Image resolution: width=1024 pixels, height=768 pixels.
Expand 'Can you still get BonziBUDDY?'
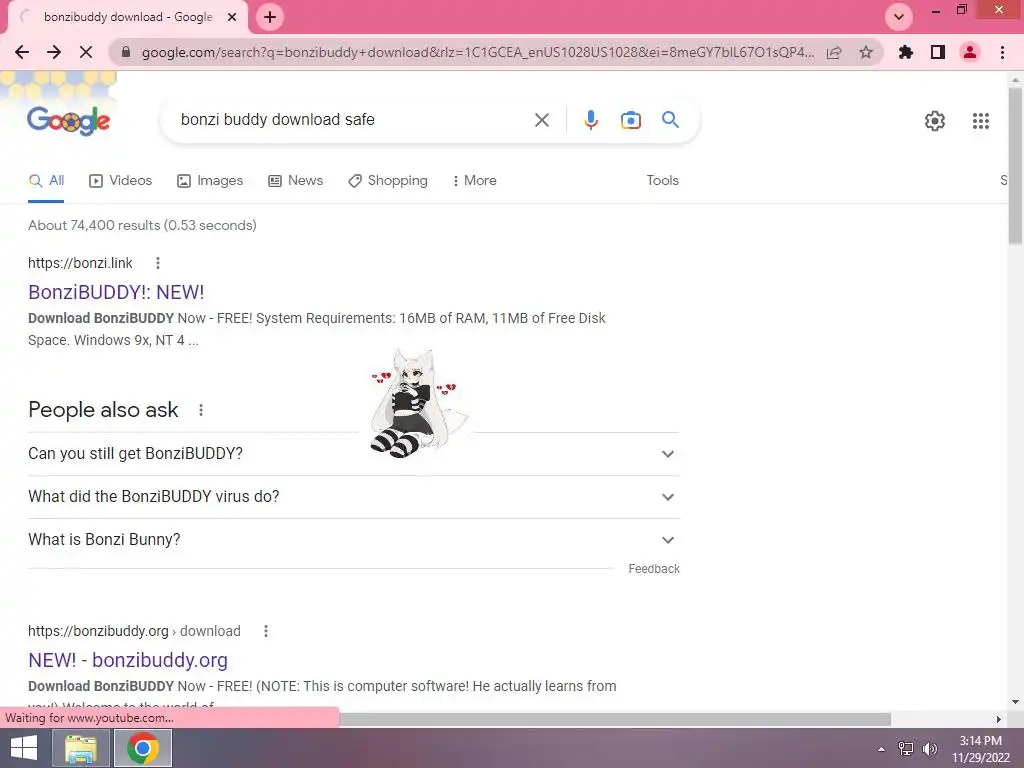354,454
